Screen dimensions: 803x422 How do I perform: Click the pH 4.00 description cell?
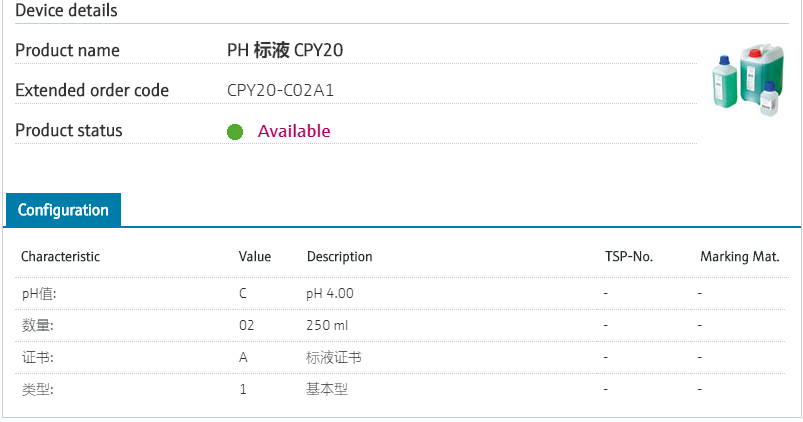coord(330,294)
